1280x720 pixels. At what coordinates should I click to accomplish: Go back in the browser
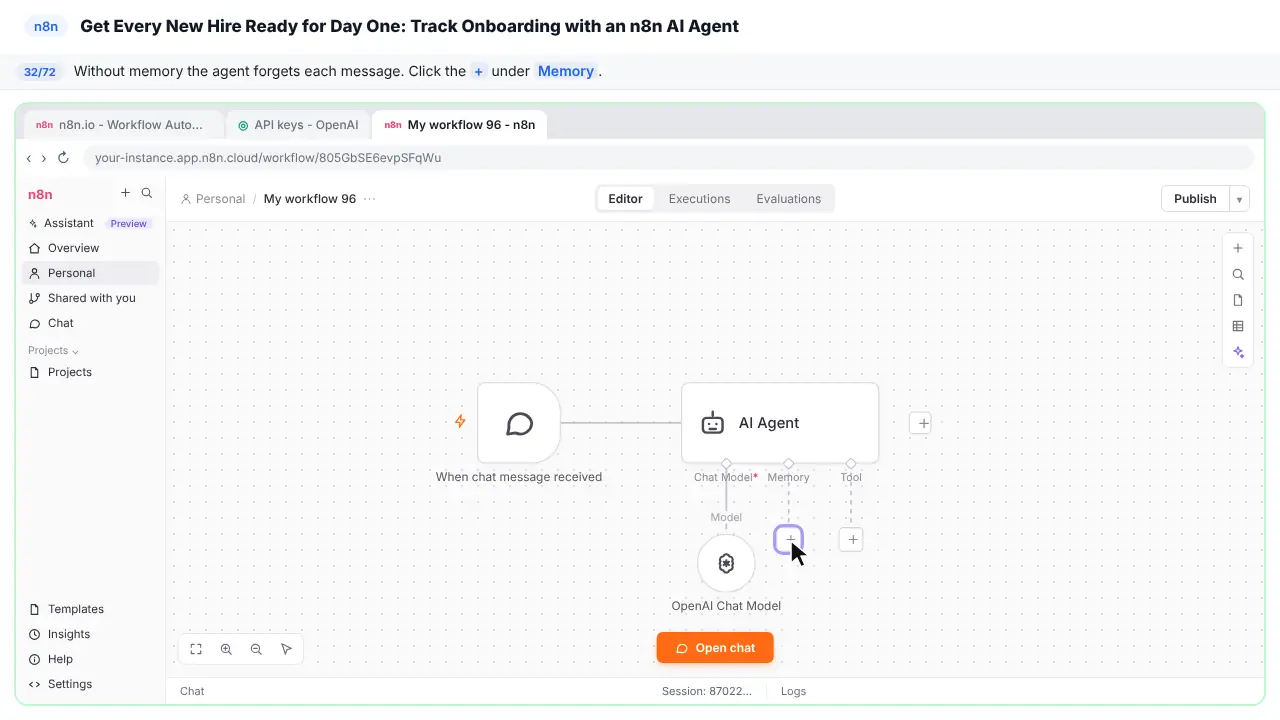(29, 158)
